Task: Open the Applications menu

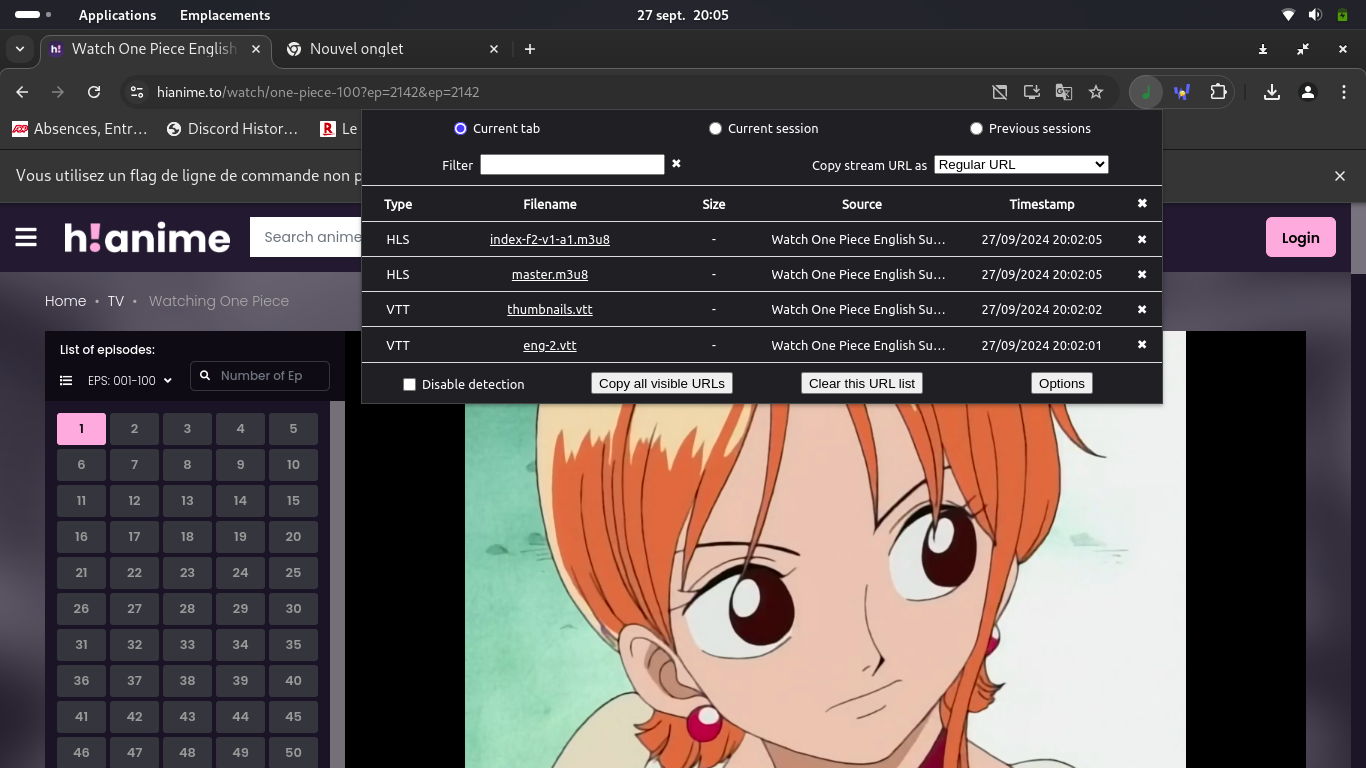Action: coord(117,15)
